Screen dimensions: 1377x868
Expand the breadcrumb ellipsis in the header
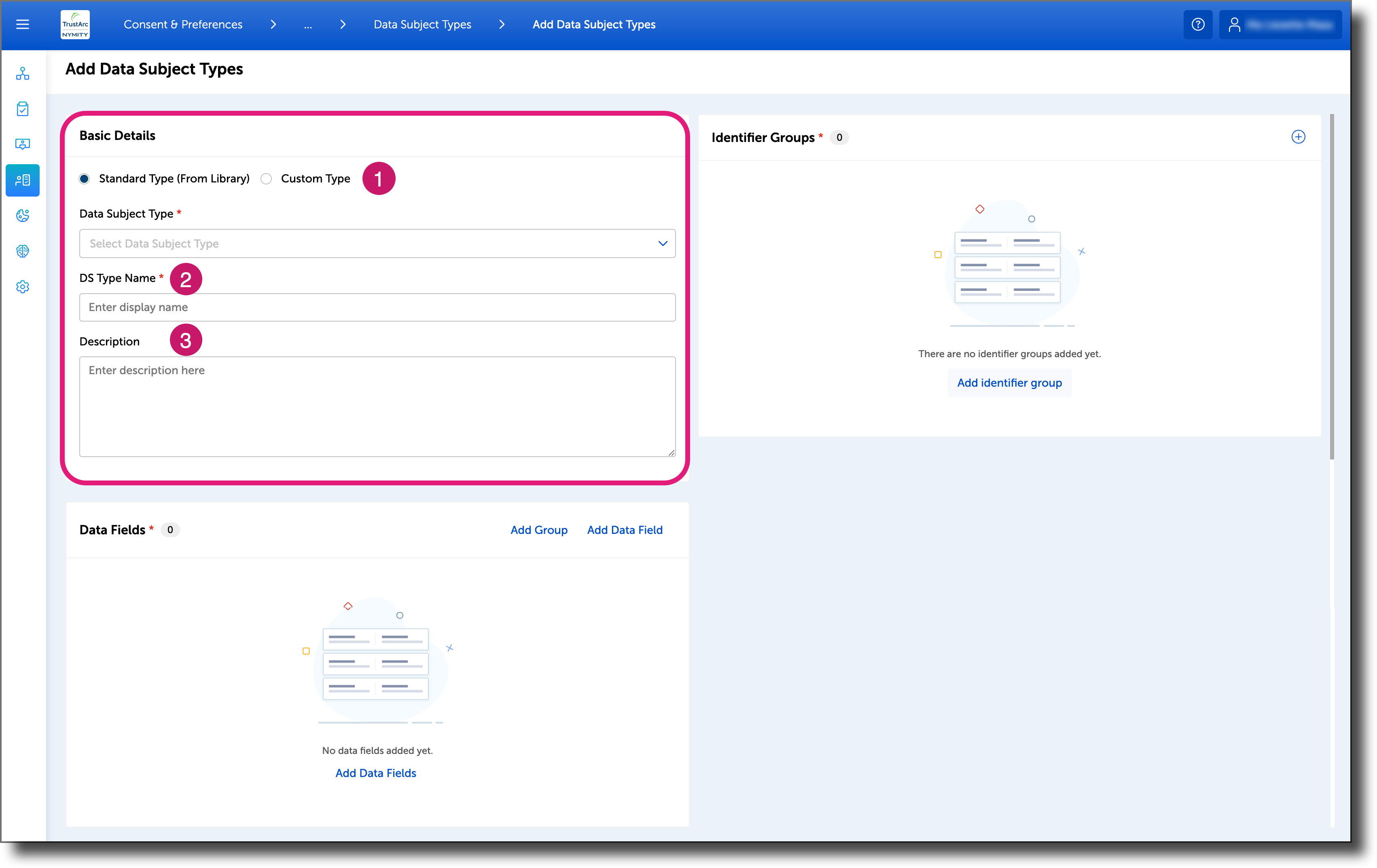308,25
